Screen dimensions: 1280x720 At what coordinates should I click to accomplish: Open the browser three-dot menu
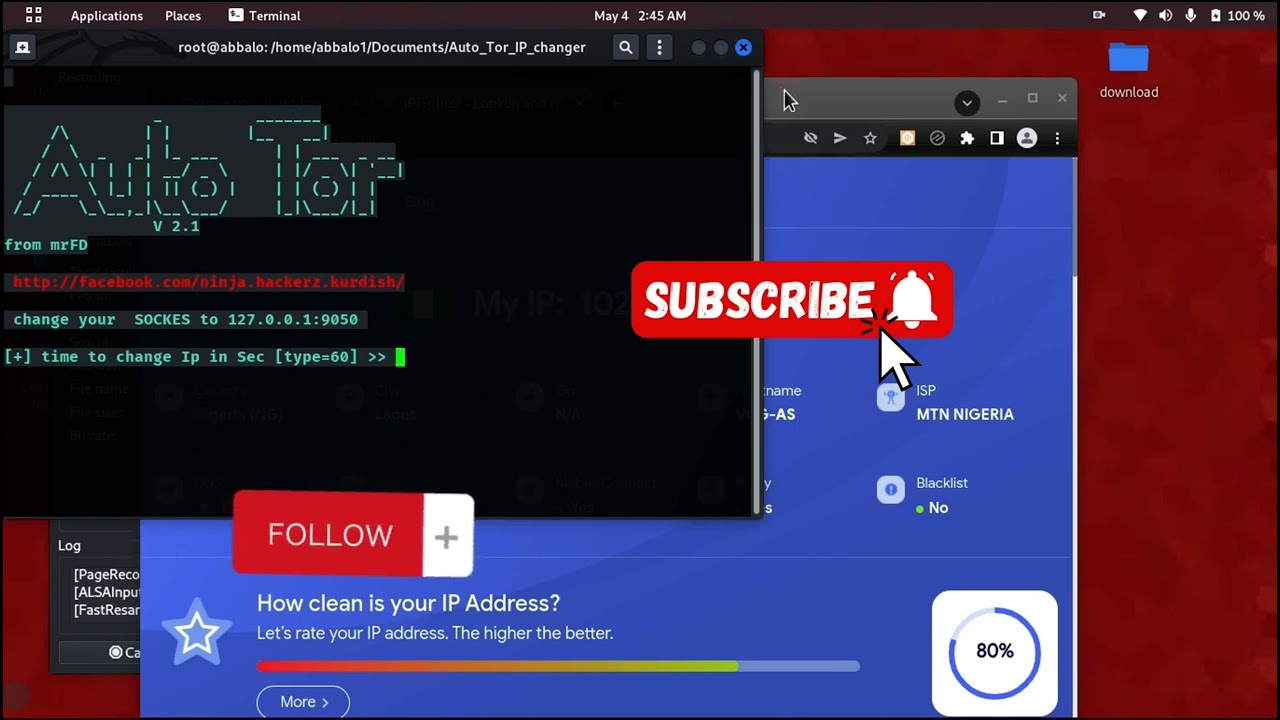pyautogui.click(x=1057, y=138)
